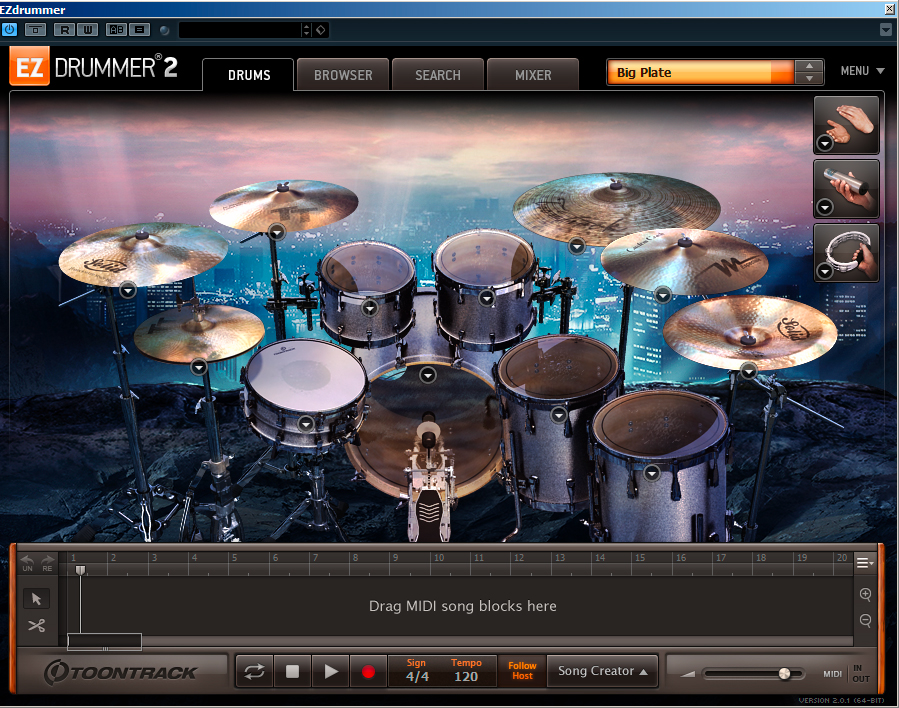Open the Song Creator panel

click(x=602, y=671)
